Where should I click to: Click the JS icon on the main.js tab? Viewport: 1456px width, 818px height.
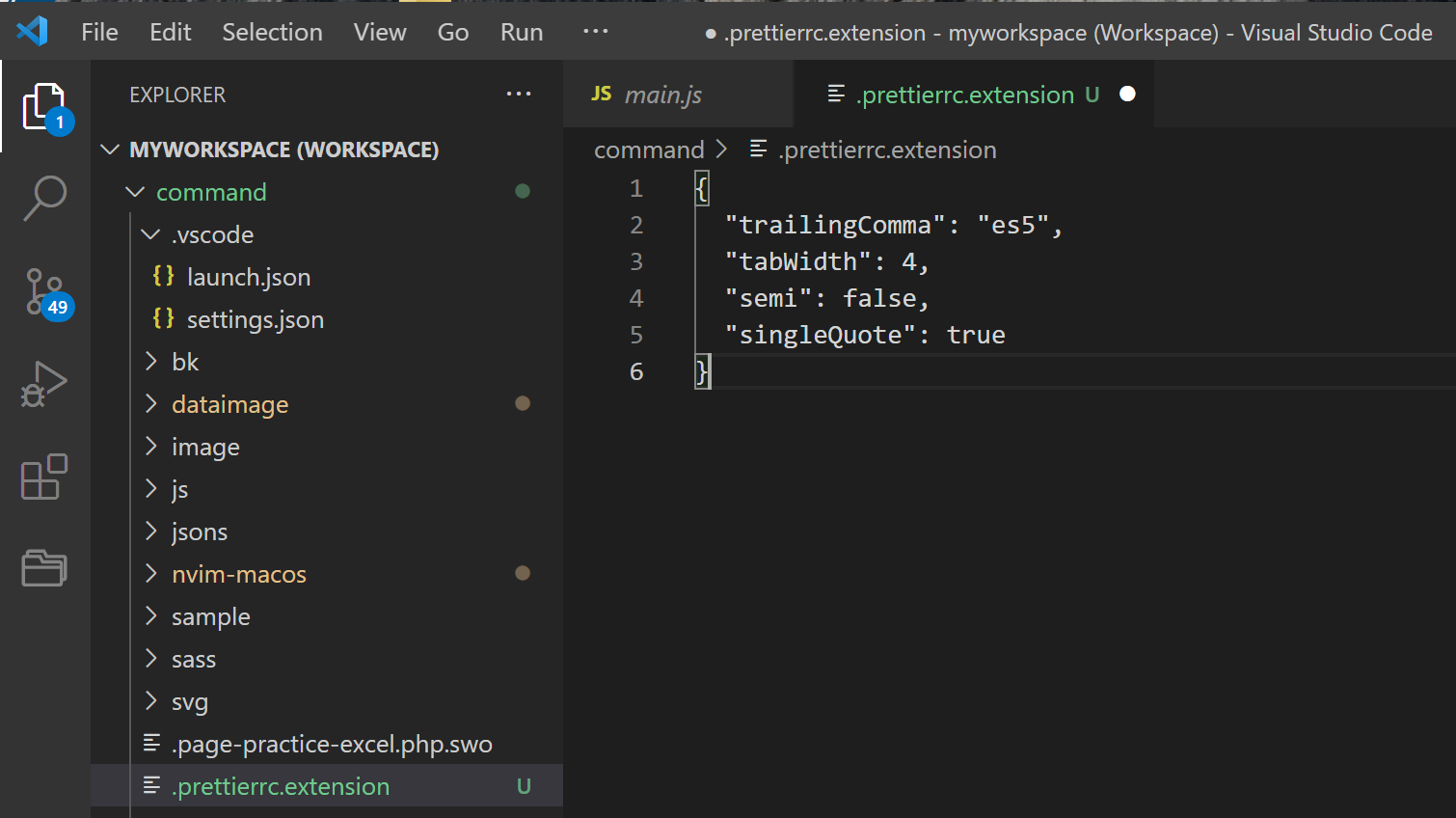(602, 94)
